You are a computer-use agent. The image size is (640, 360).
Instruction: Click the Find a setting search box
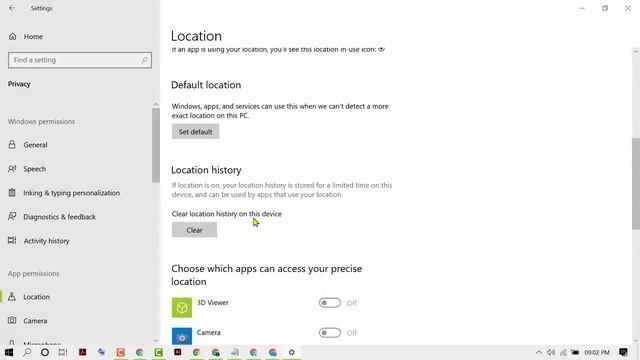(x=80, y=60)
